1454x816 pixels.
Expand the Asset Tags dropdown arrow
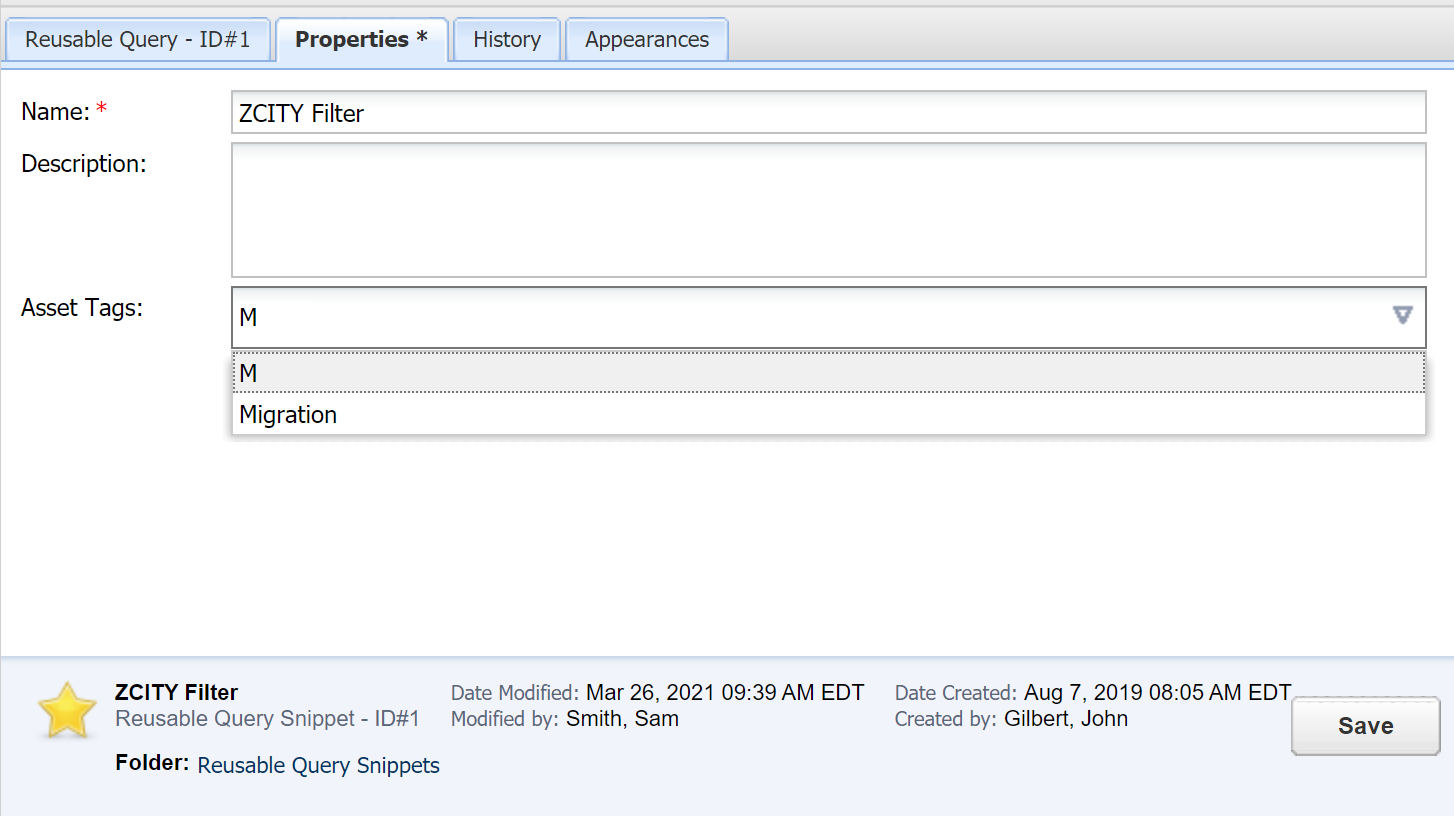tap(1402, 316)
